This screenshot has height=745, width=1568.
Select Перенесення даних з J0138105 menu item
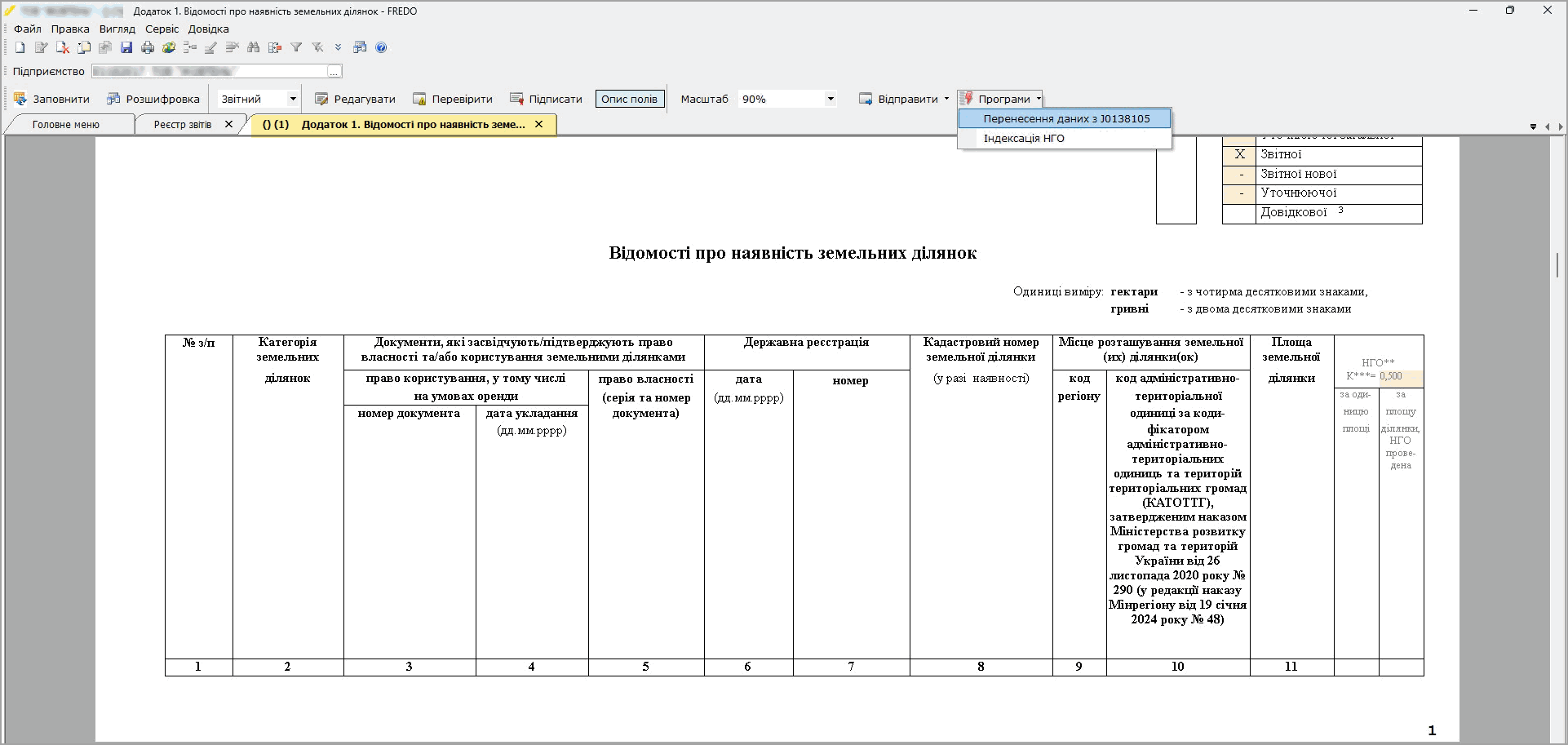click(1065, 119)
